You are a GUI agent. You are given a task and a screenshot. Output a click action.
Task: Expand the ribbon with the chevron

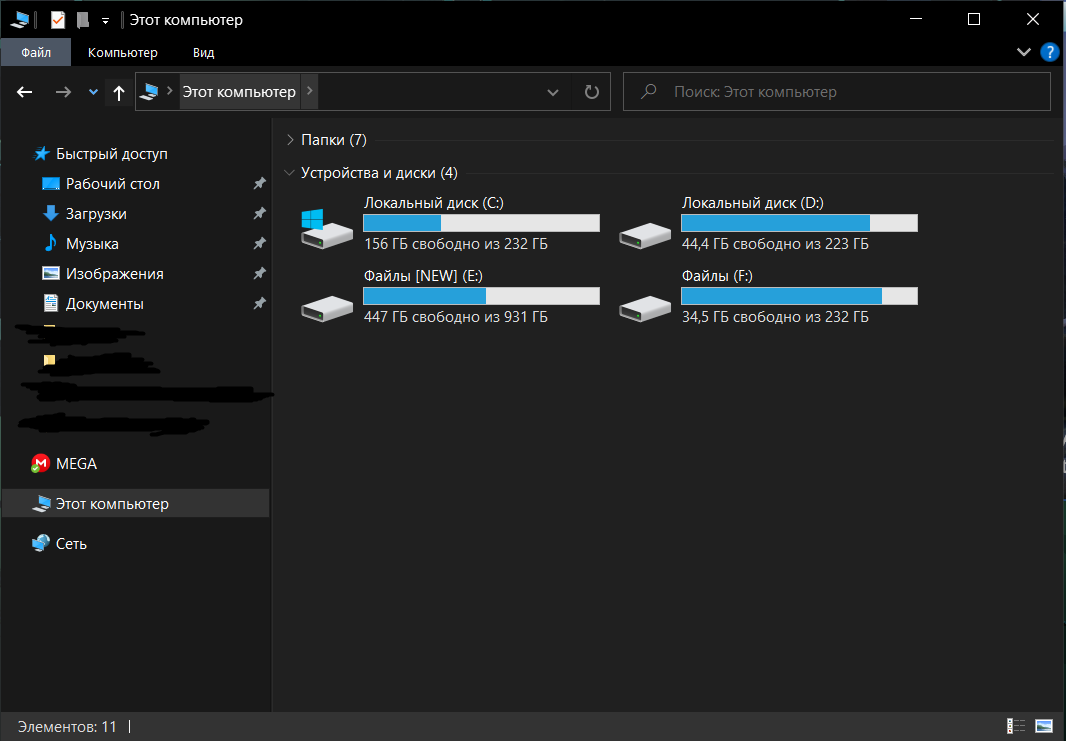coord(1023,52)
